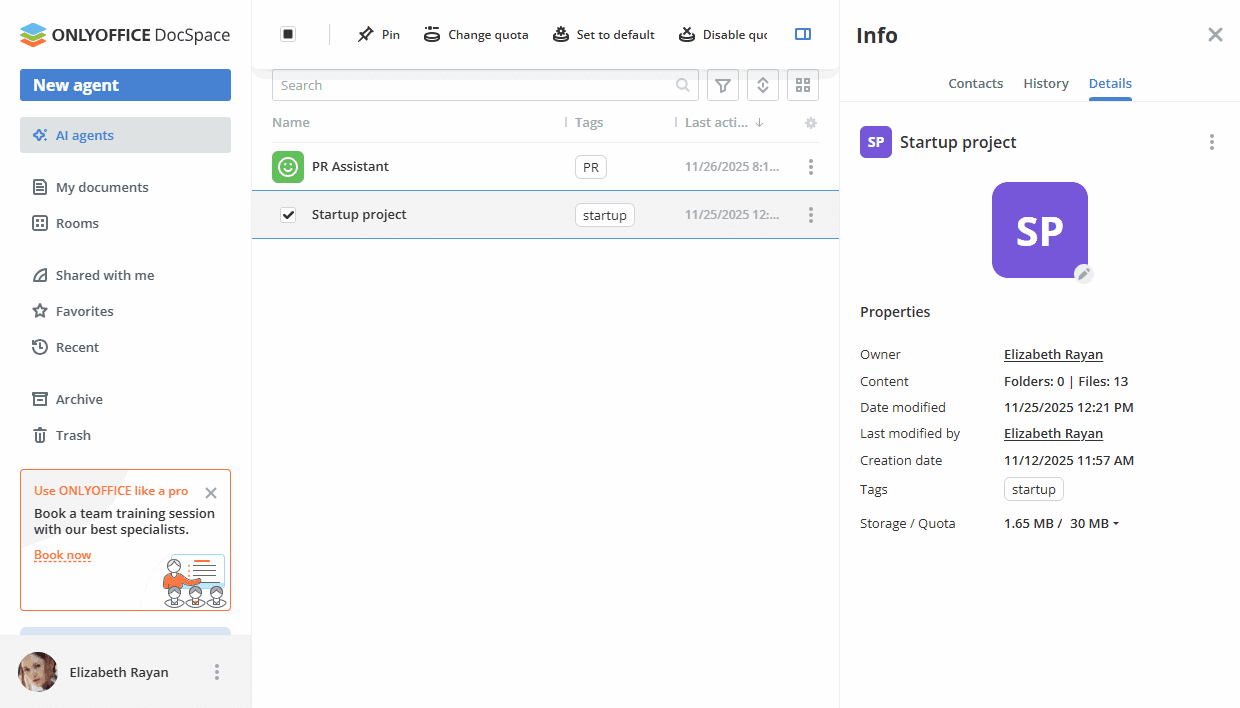The height and width of the screenshot is (708, 1240).
Task: Open user profile menu beside Elizabeth Rayan
Action: click(217, 672)
